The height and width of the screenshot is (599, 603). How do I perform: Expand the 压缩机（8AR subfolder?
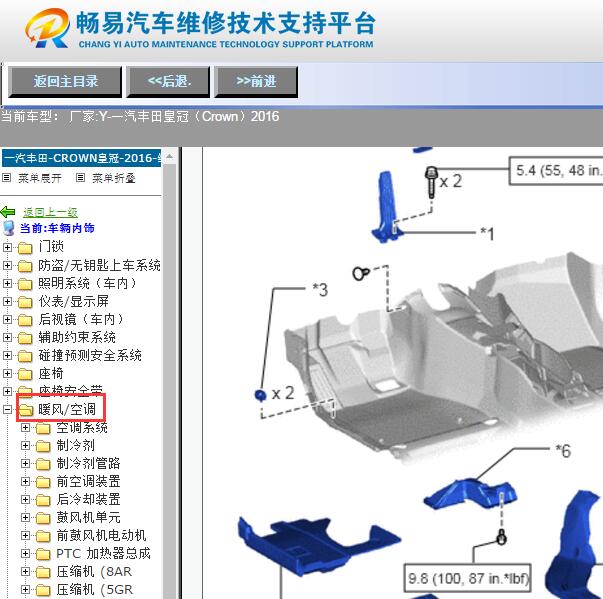click(25, 571)
